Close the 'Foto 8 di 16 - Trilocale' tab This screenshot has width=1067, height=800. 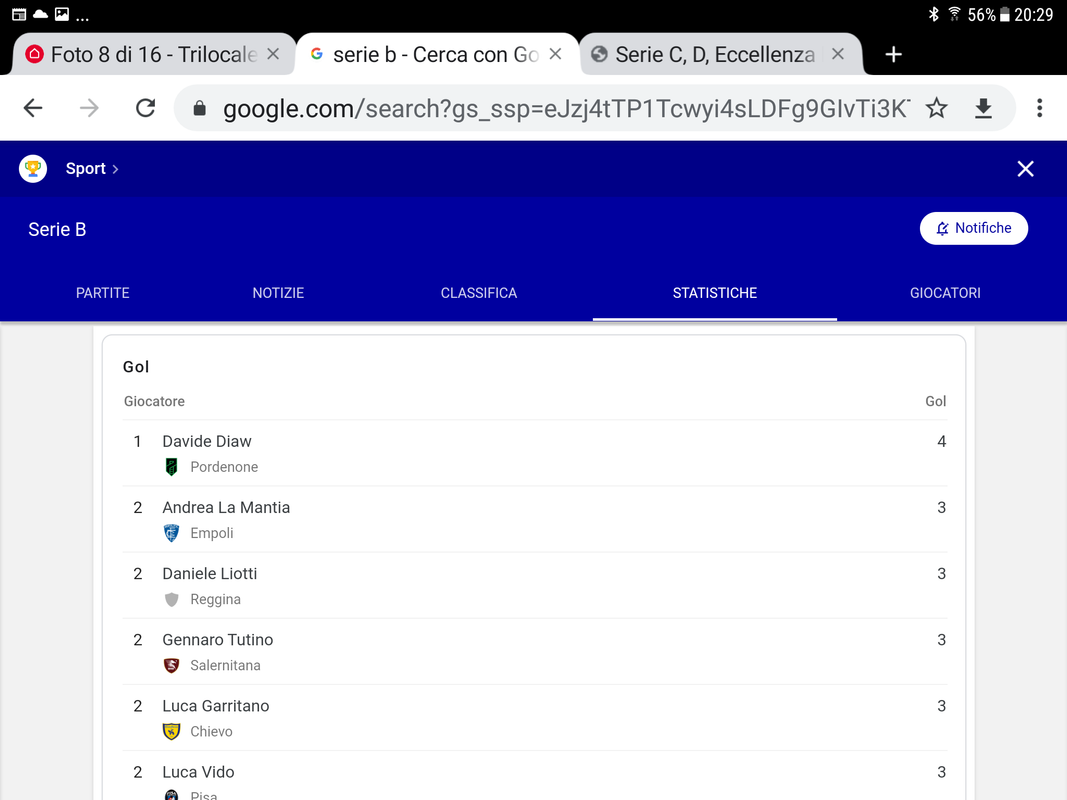(273, 54)
